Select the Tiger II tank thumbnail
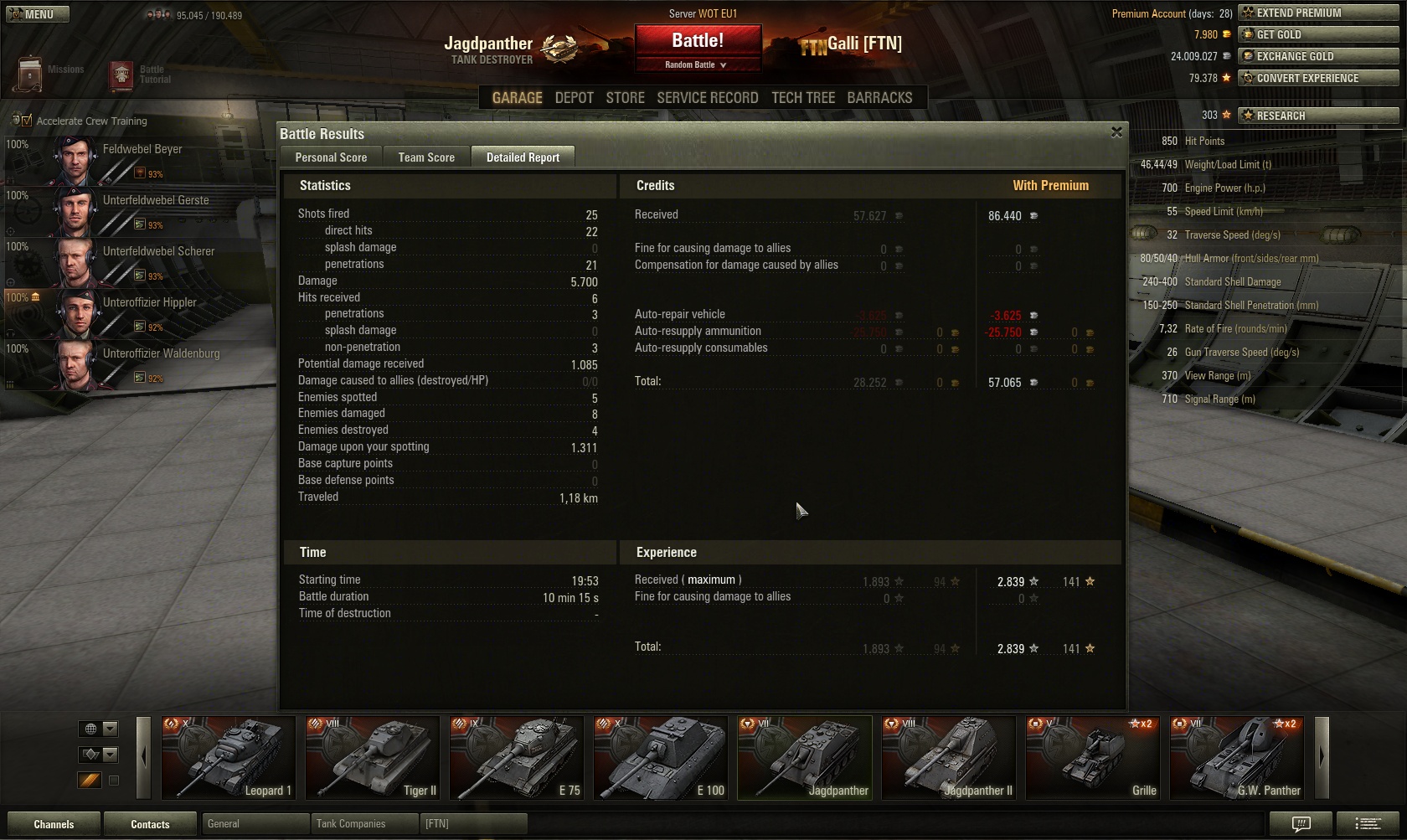1407x840 pixels. coord(372,757)
